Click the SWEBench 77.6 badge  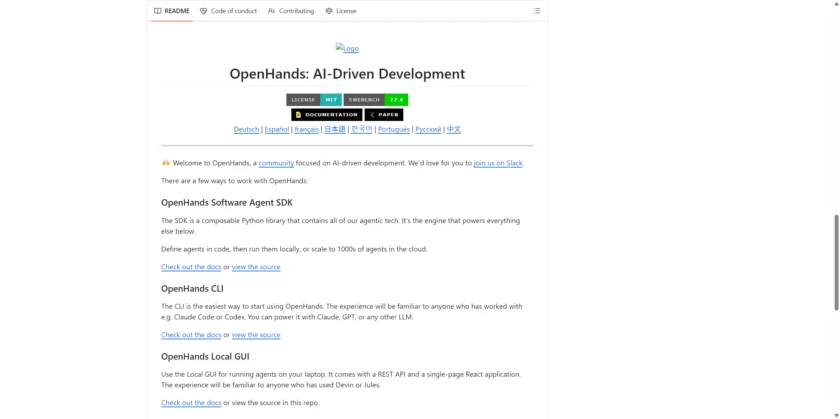point(376,100)
